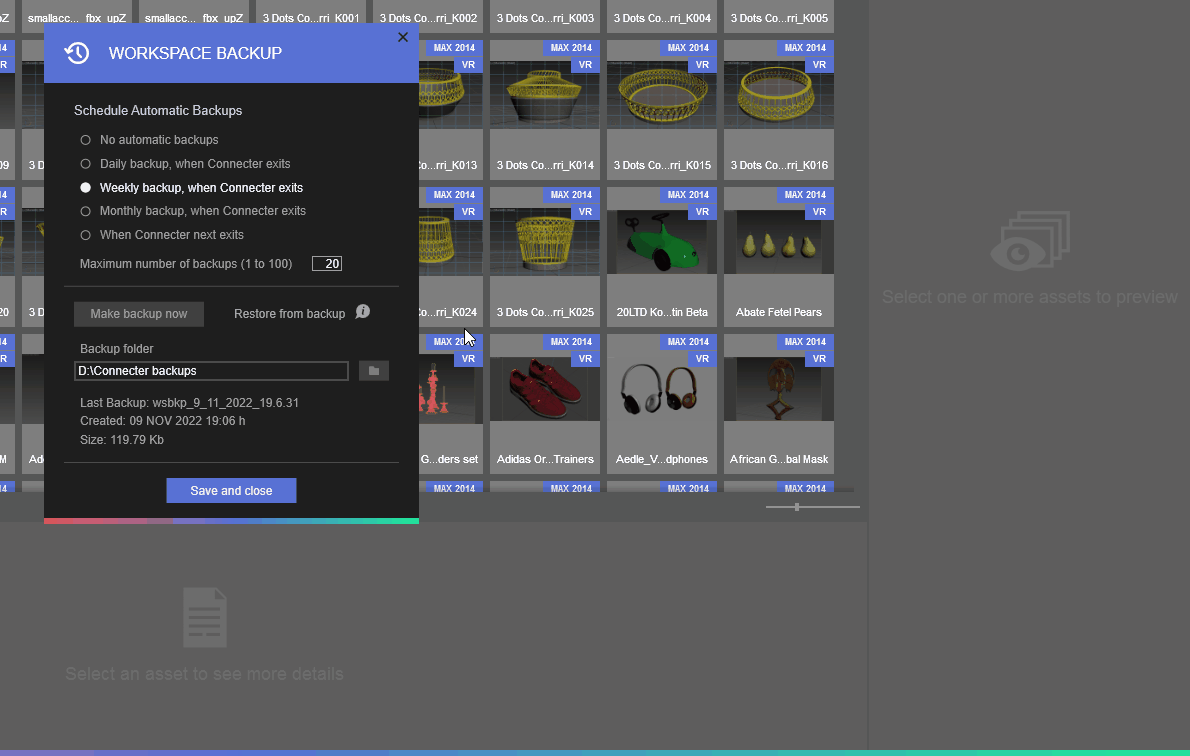Close the Workspace Backup dialog
The image size is (1190, 756).
pos(403,37)
